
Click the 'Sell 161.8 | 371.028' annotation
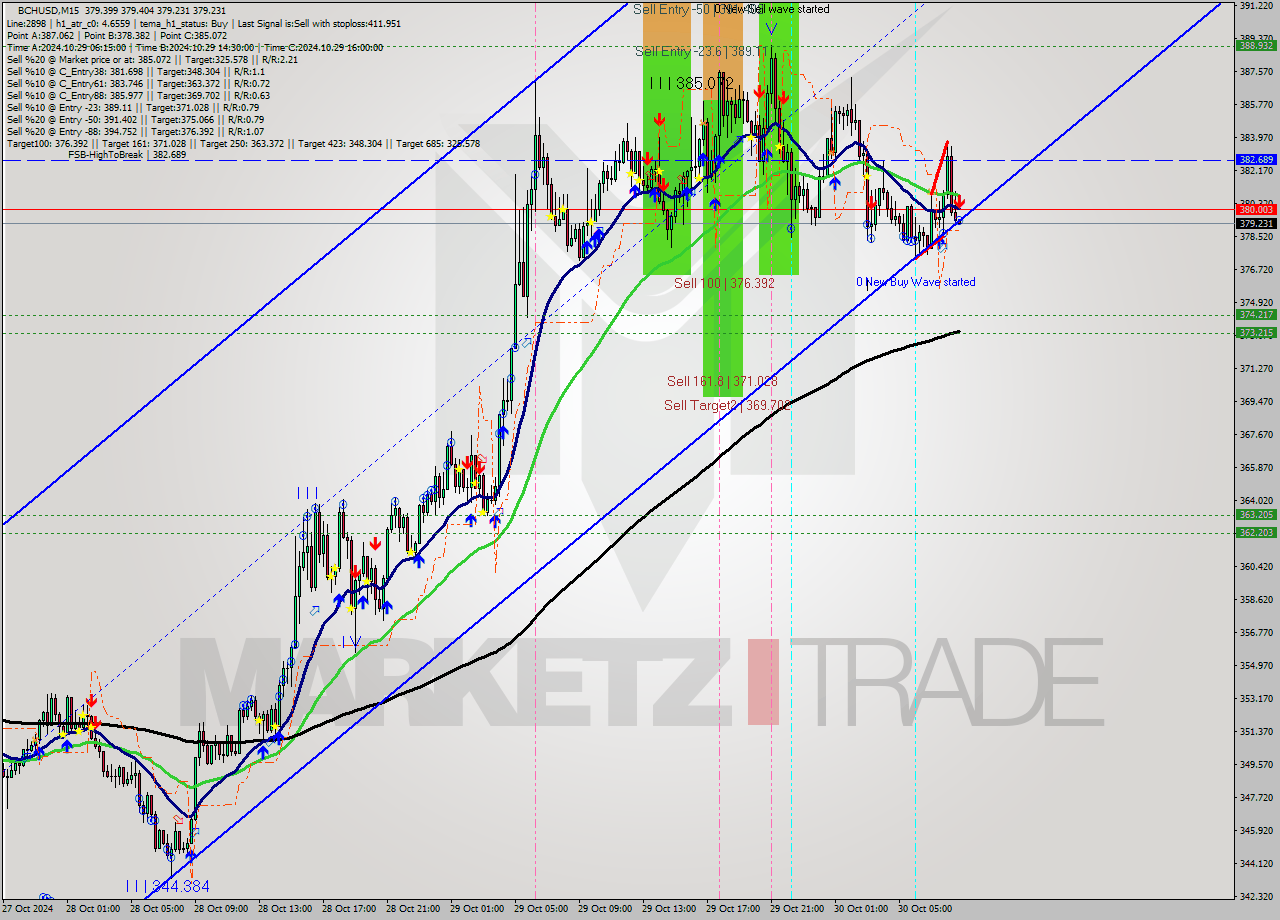[722, 381]
